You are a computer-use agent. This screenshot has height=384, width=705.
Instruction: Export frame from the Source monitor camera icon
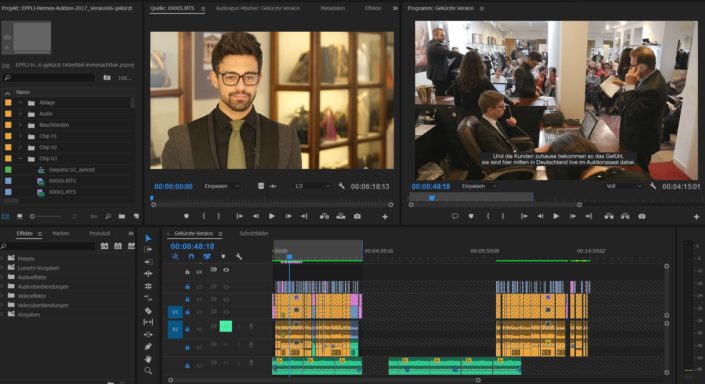pyautogui.click(x=357, y=216)
